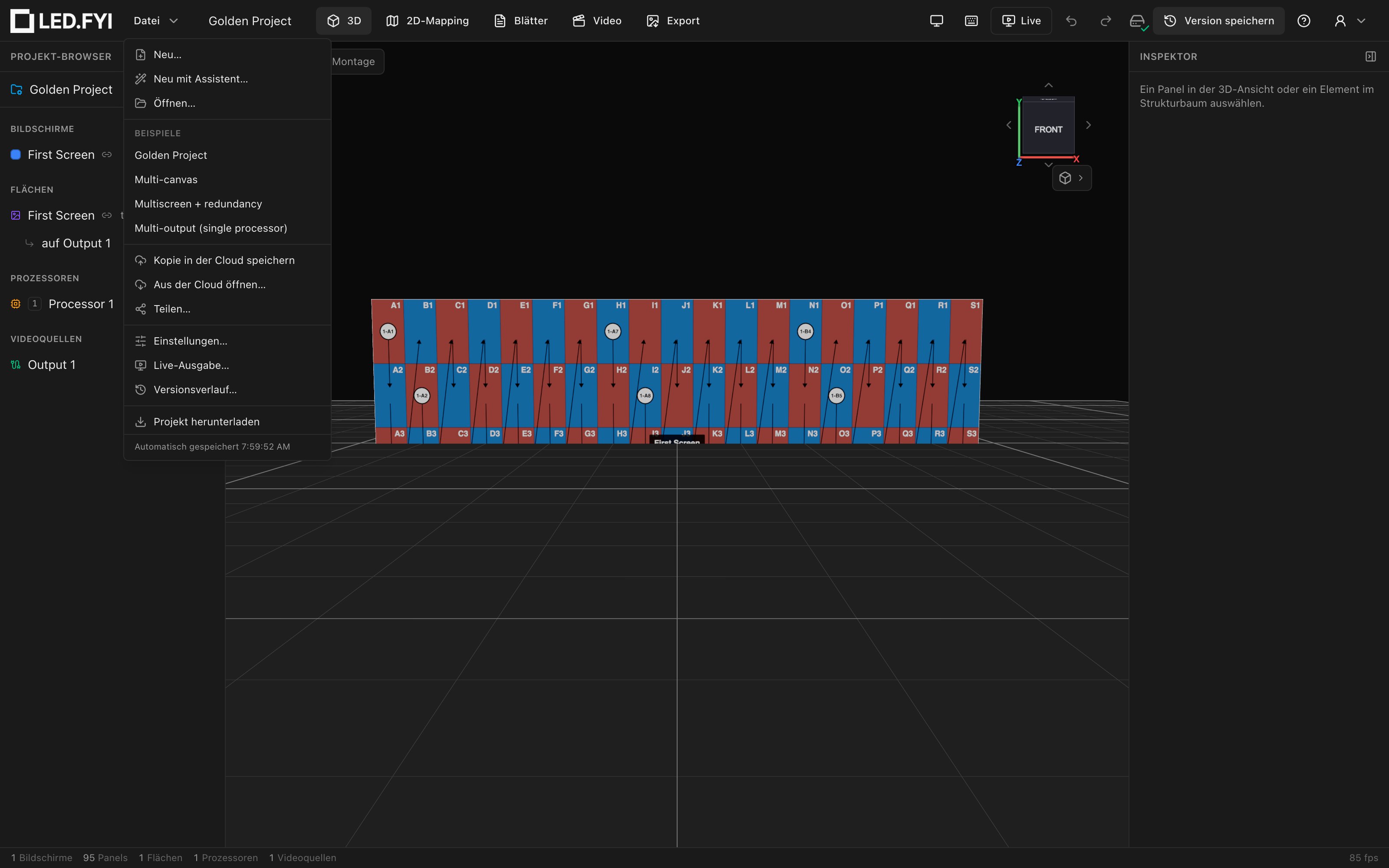Toggle the Live output button

pos(1021,21)
